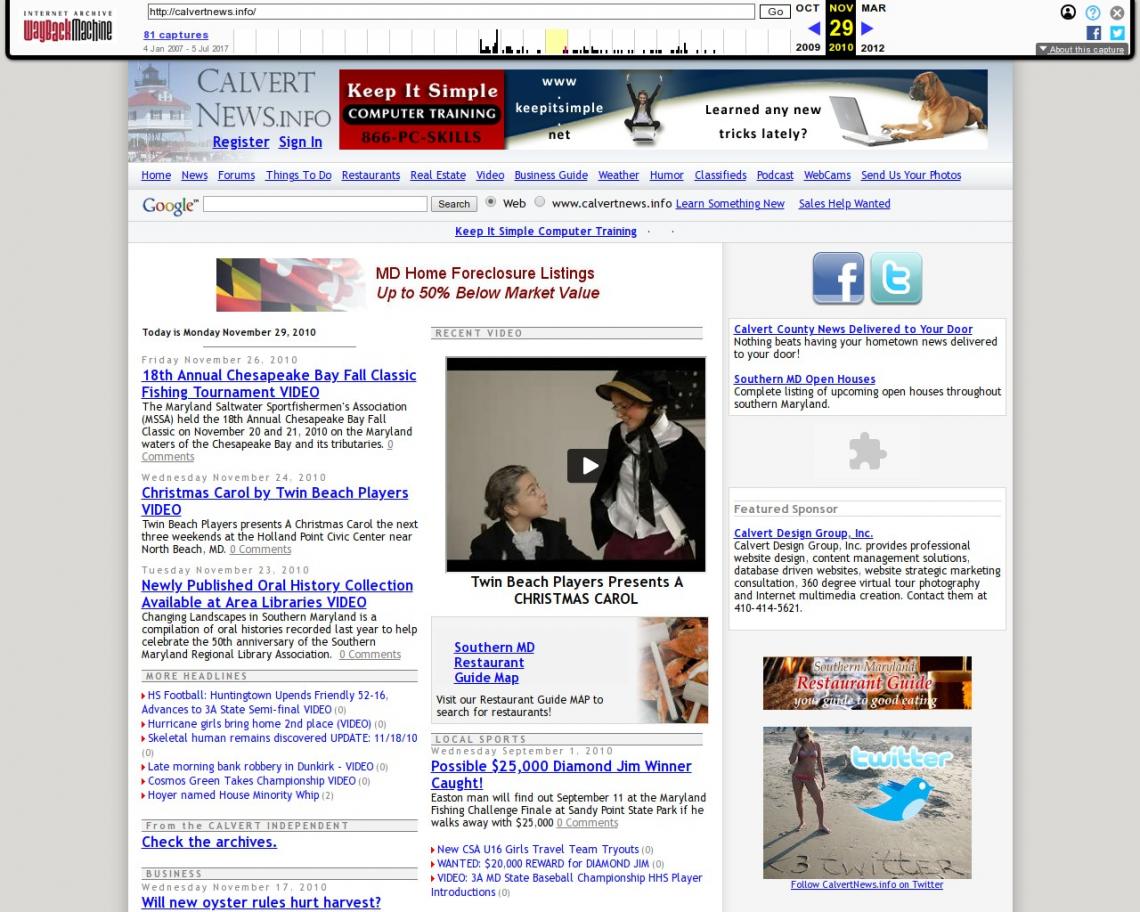Open the WebCams nav item
The height and width of the screenshot is (912, 1140).
point(827,175)
